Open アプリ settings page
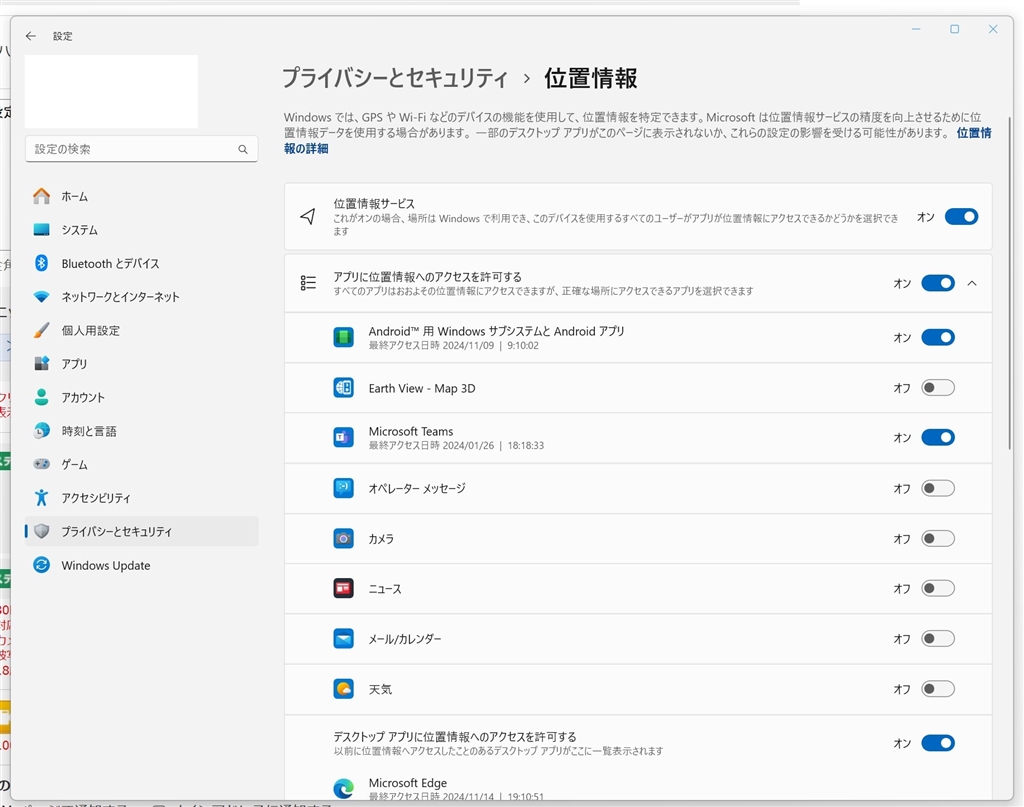The width and height of the screenshot is (1024, 807). [141, 364]
